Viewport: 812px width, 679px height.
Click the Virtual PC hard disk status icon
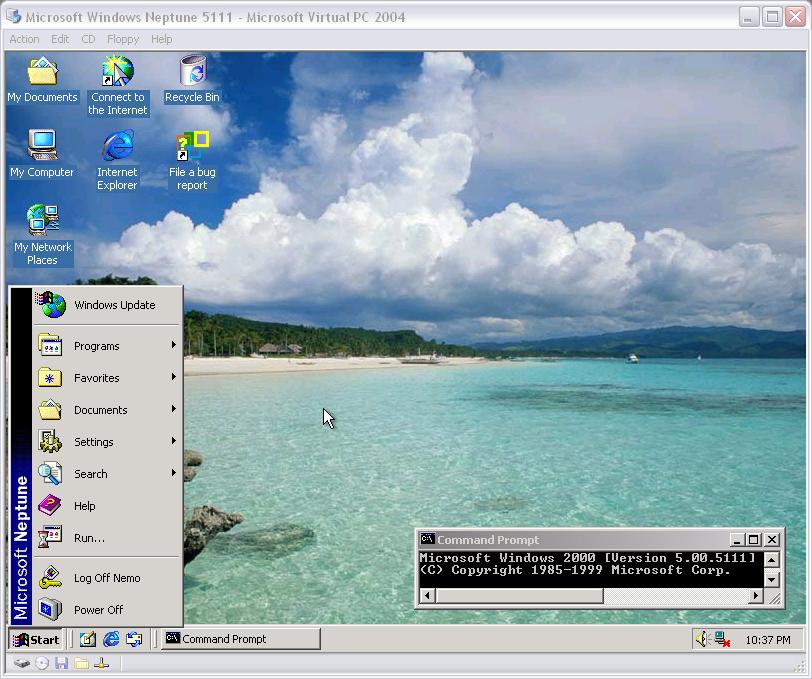tap(22, 663)
